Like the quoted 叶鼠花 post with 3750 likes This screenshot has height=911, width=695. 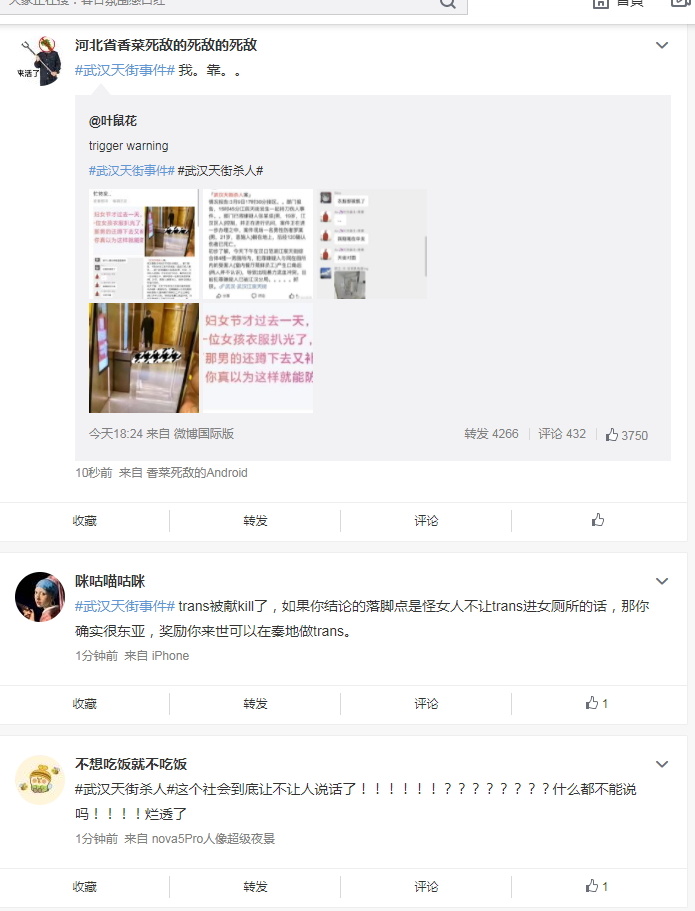(626, 435)
